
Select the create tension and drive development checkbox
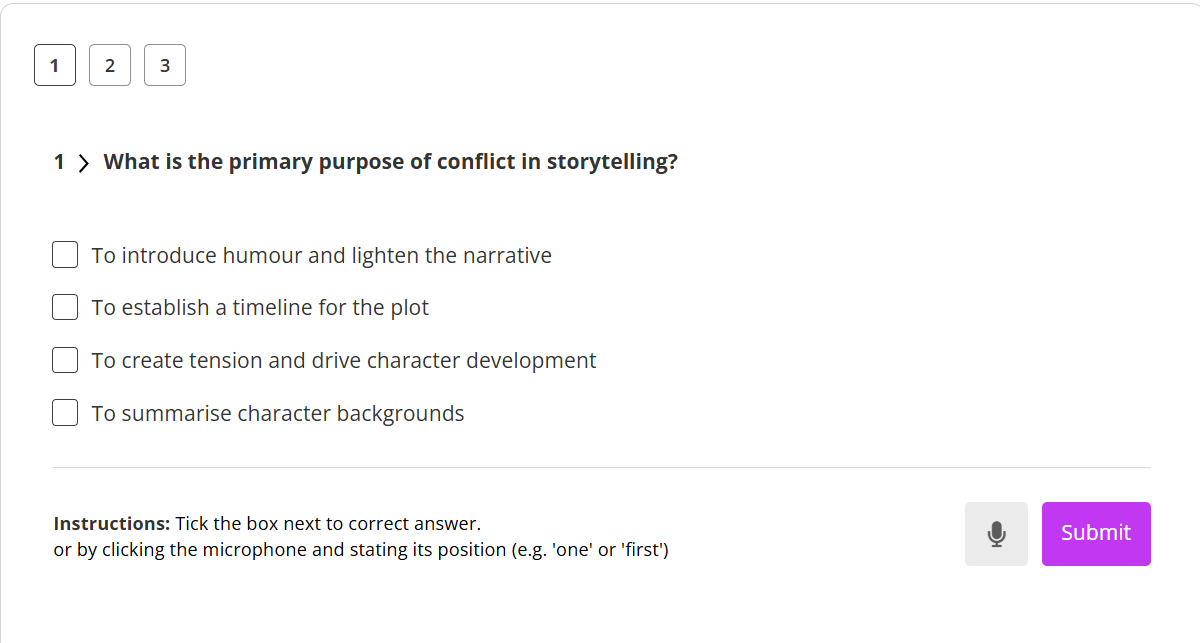click(x=65, y=360)
